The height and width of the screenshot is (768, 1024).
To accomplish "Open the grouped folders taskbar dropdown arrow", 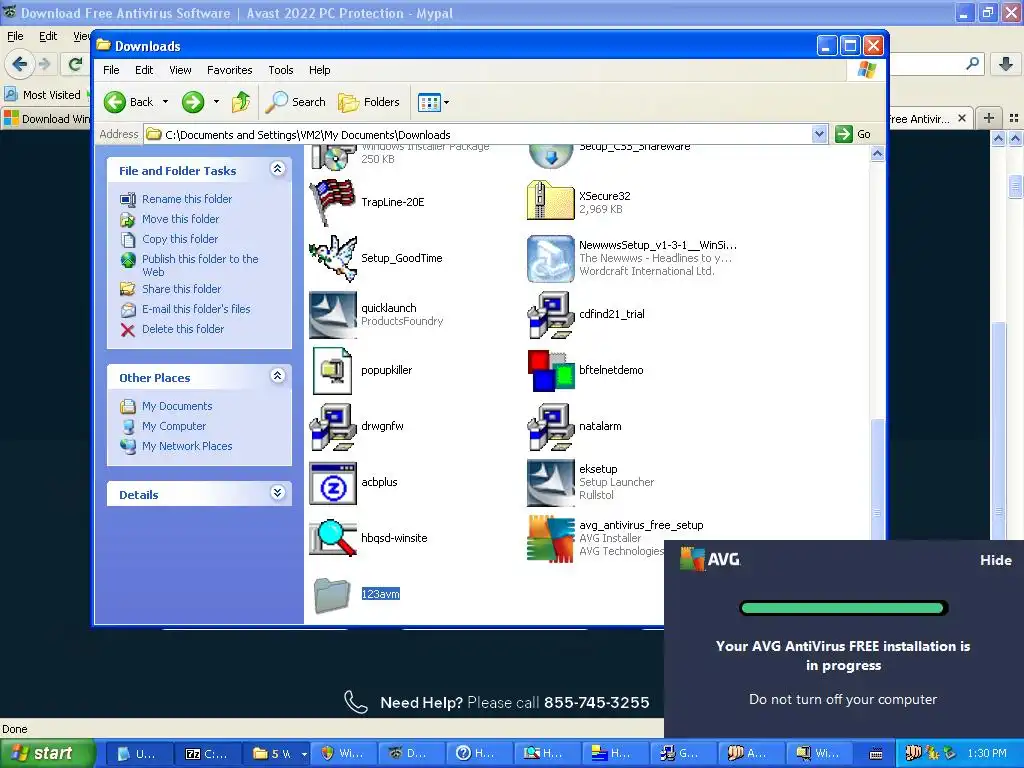I will click(x=304, y=754).
